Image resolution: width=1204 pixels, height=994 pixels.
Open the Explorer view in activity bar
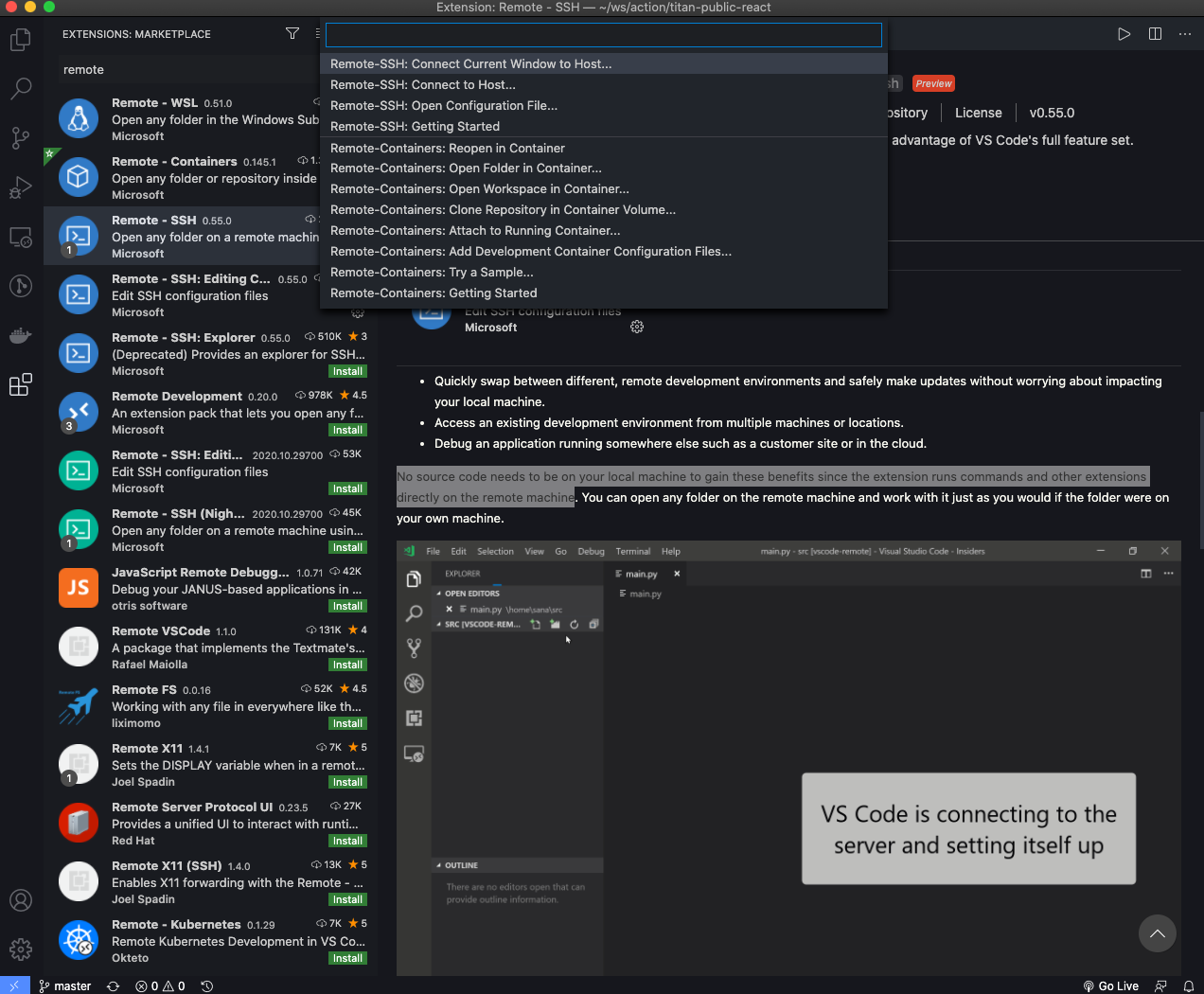click(x=21, y=40)
